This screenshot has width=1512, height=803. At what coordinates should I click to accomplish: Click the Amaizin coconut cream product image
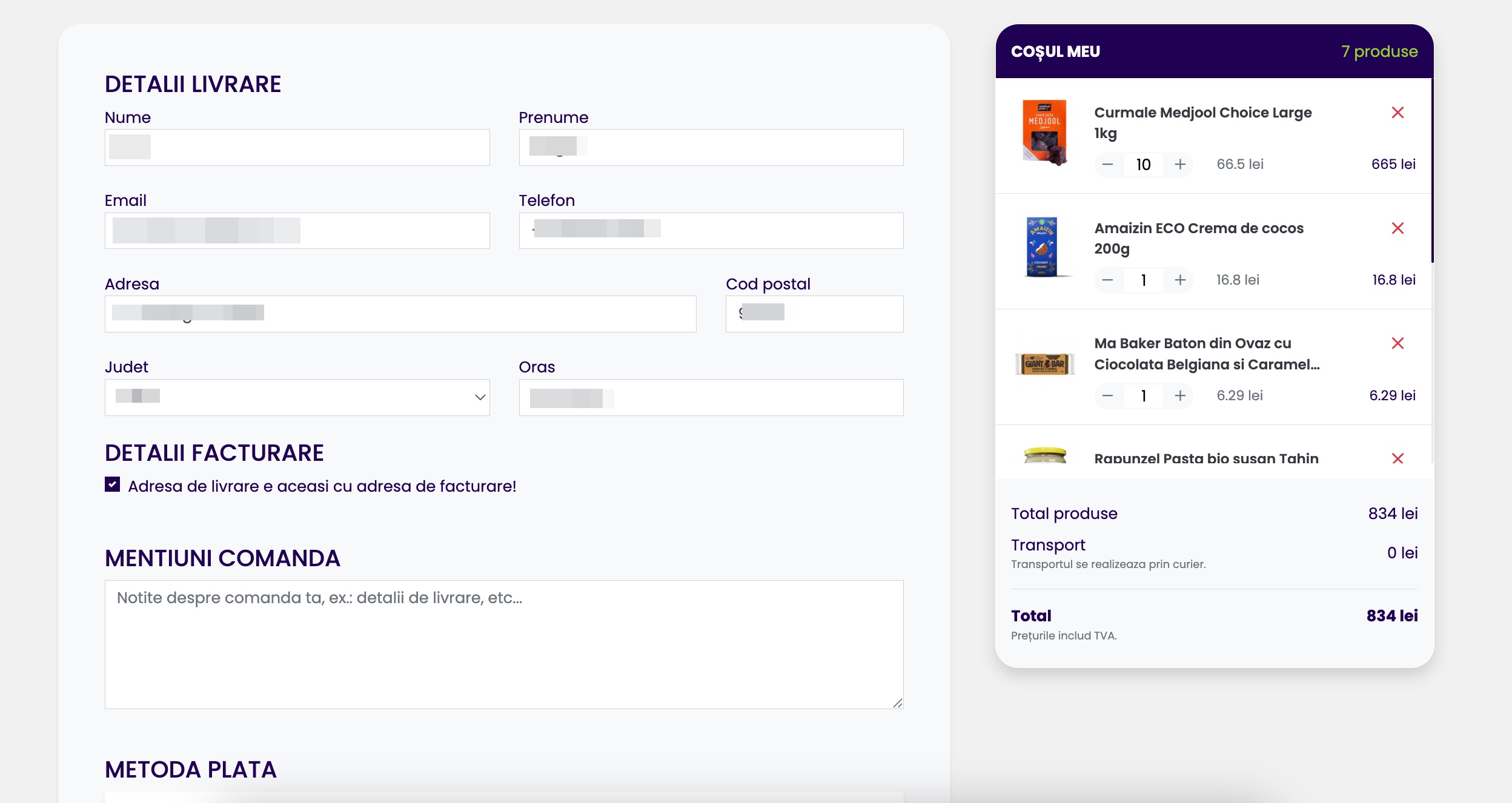point(1043,247)
